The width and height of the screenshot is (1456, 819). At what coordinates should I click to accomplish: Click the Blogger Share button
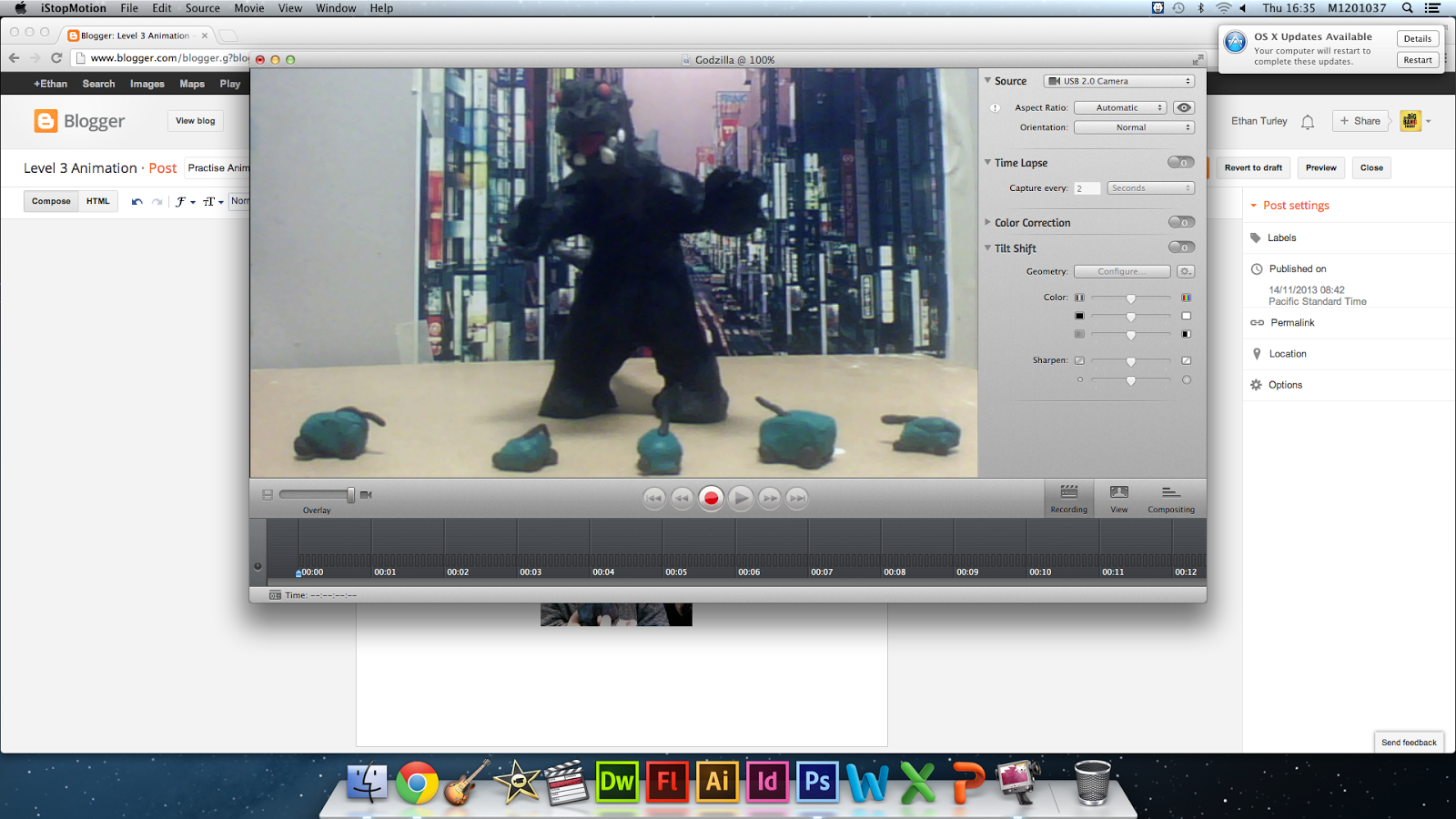(1360, 121)
